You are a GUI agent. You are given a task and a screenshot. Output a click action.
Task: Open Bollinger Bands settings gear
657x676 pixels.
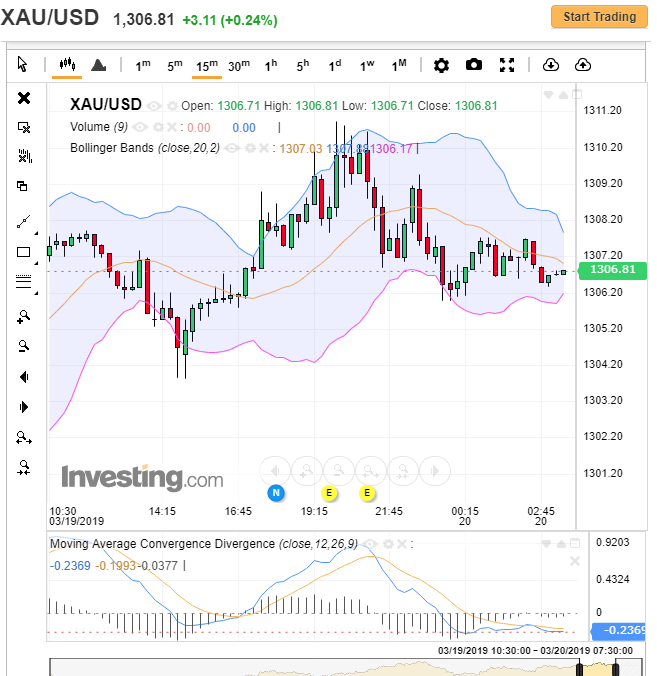250,148
